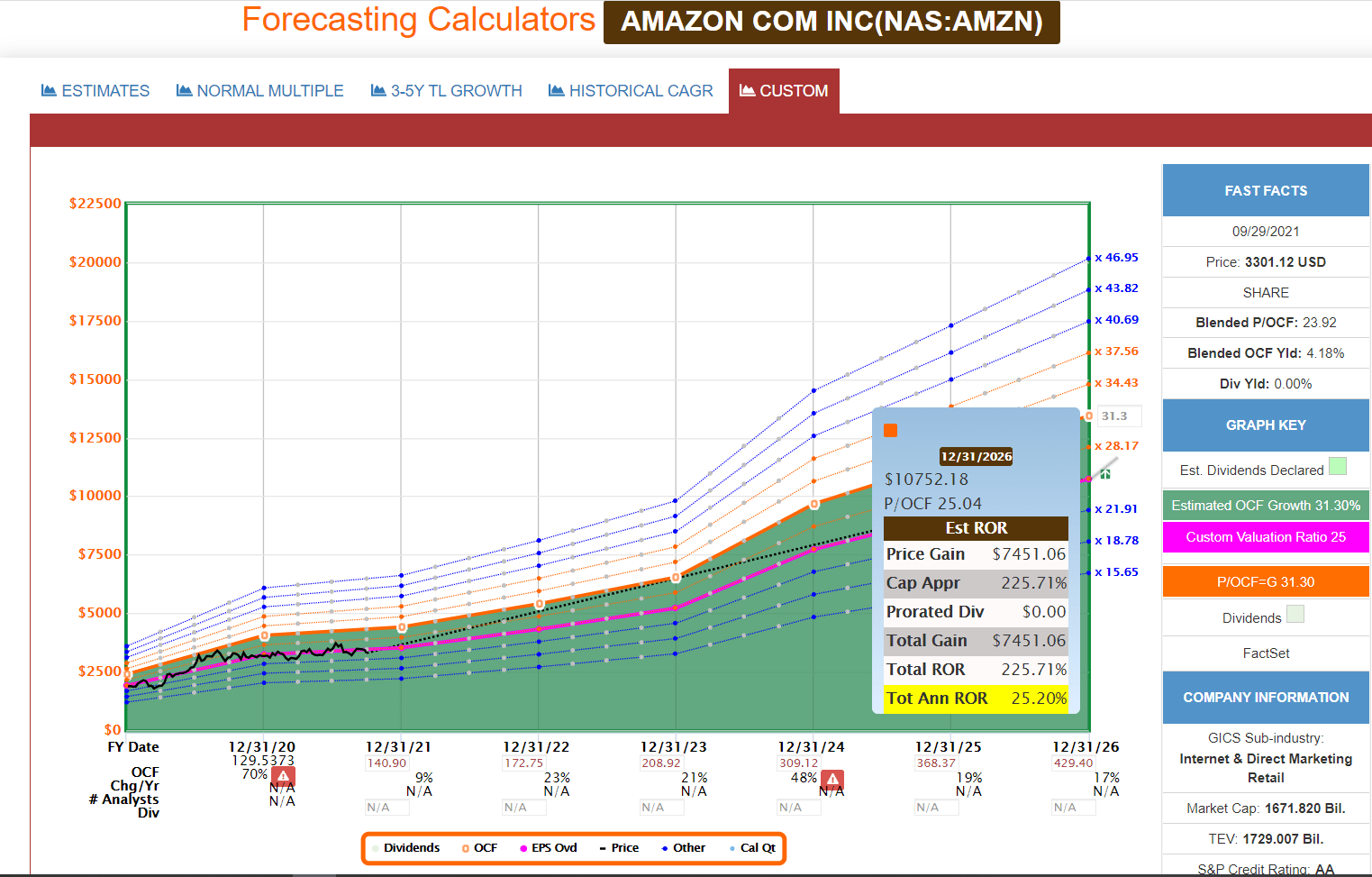Click the 31.3 multiple input box

coord(1119,416)
